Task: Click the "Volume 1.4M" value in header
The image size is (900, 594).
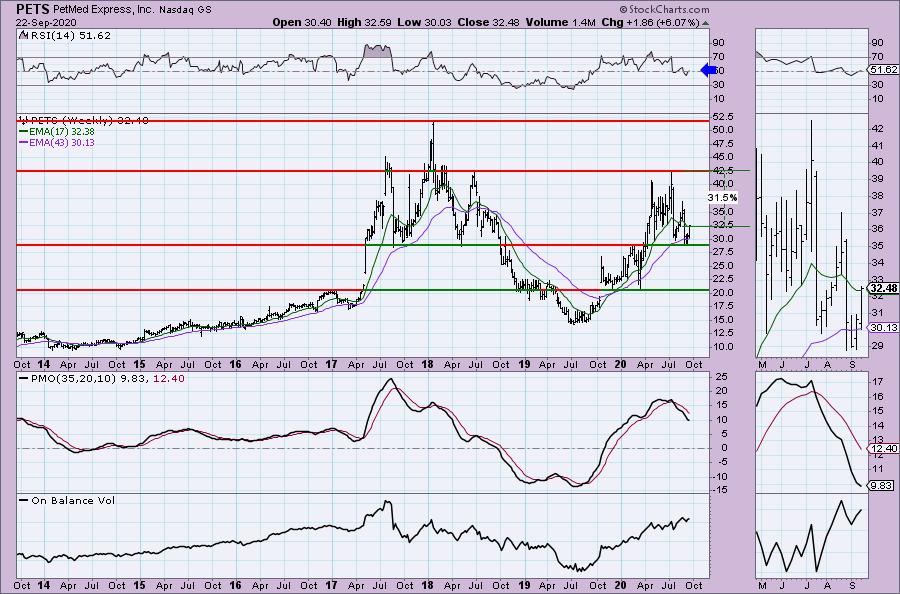Action: 561,22
